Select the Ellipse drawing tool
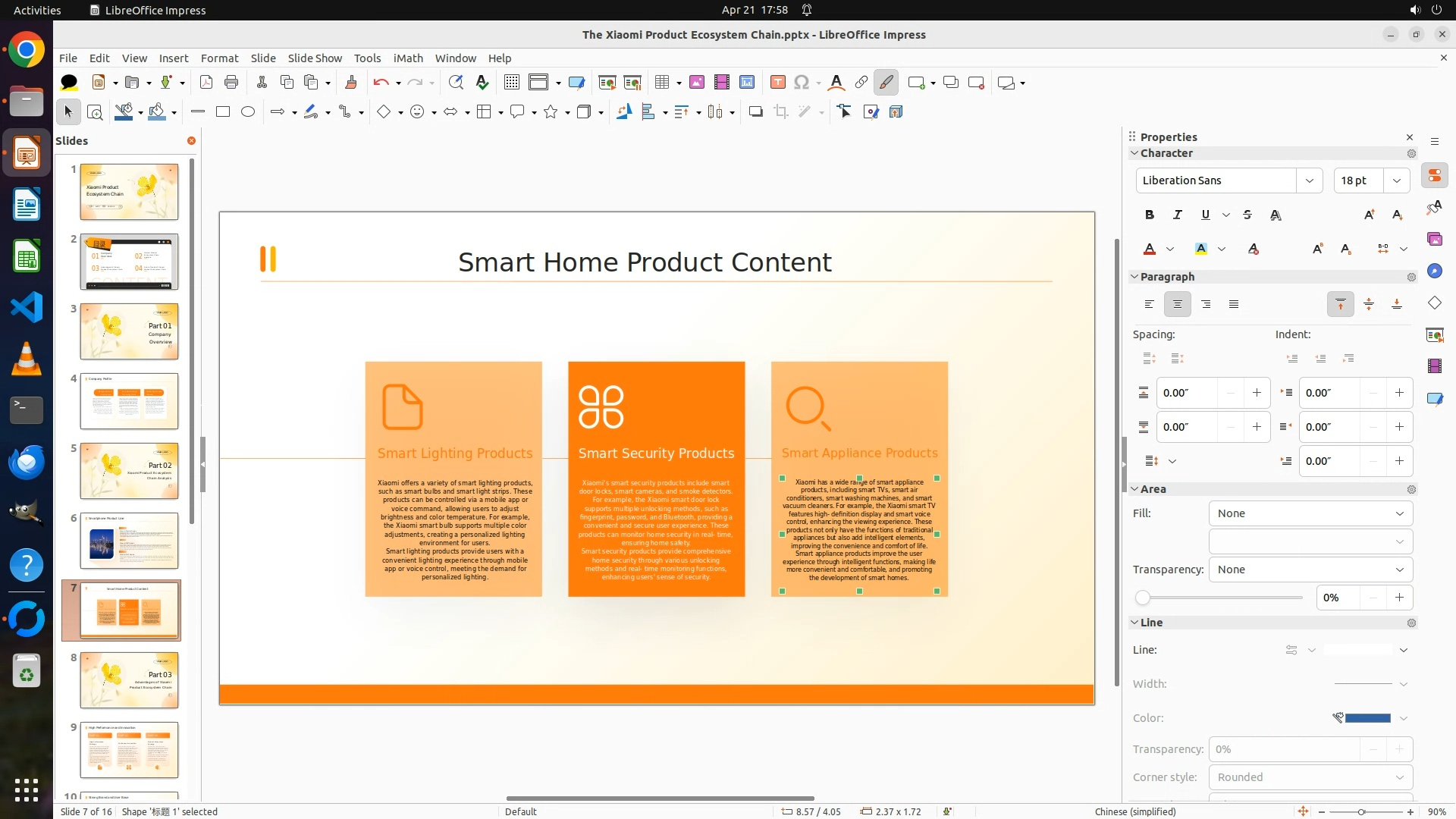This screenshot has height=819, width=1456. click(x=248, y=112)
